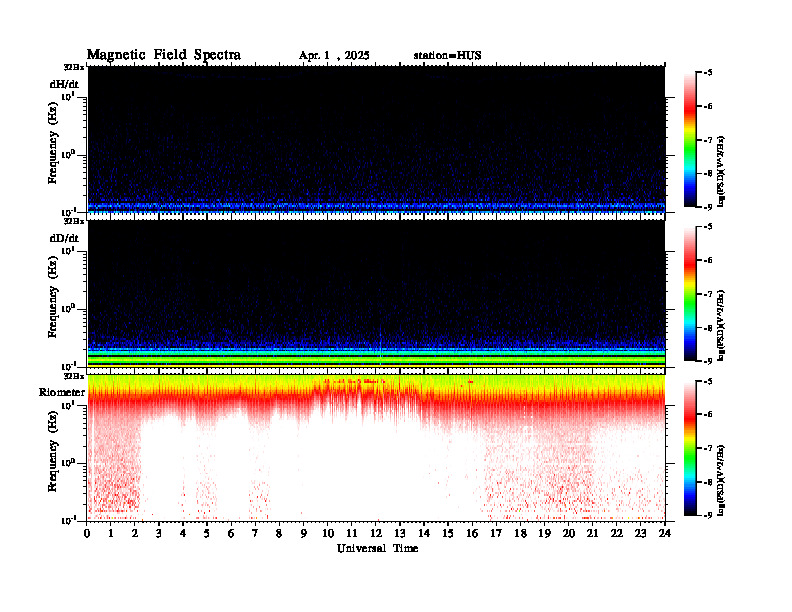The height and width of the screenshot is (612, 792).
Task: Click the Riometer spectrogram plot area
Action: (x=376, y=448)
